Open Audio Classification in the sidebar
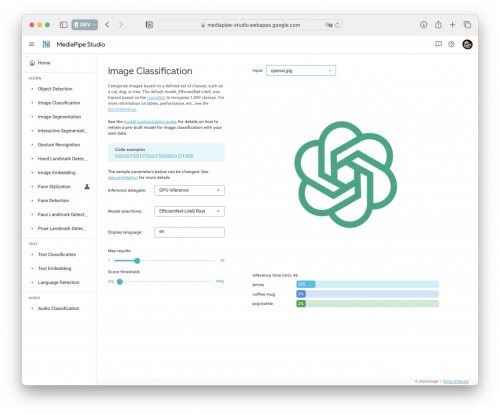This screenshot has width=500, height=414. [x=59, y=308]
